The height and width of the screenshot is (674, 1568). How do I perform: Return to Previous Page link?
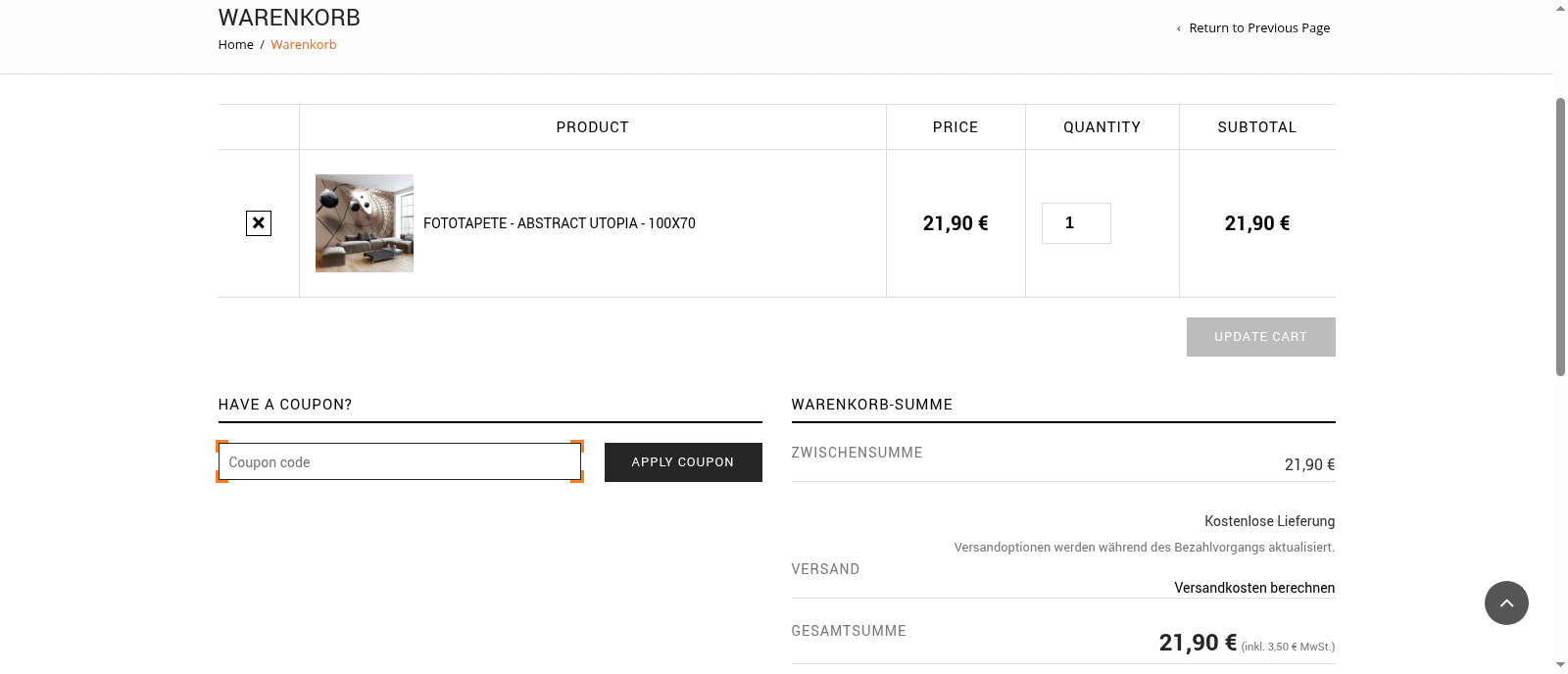click(x=1258, y=28)
